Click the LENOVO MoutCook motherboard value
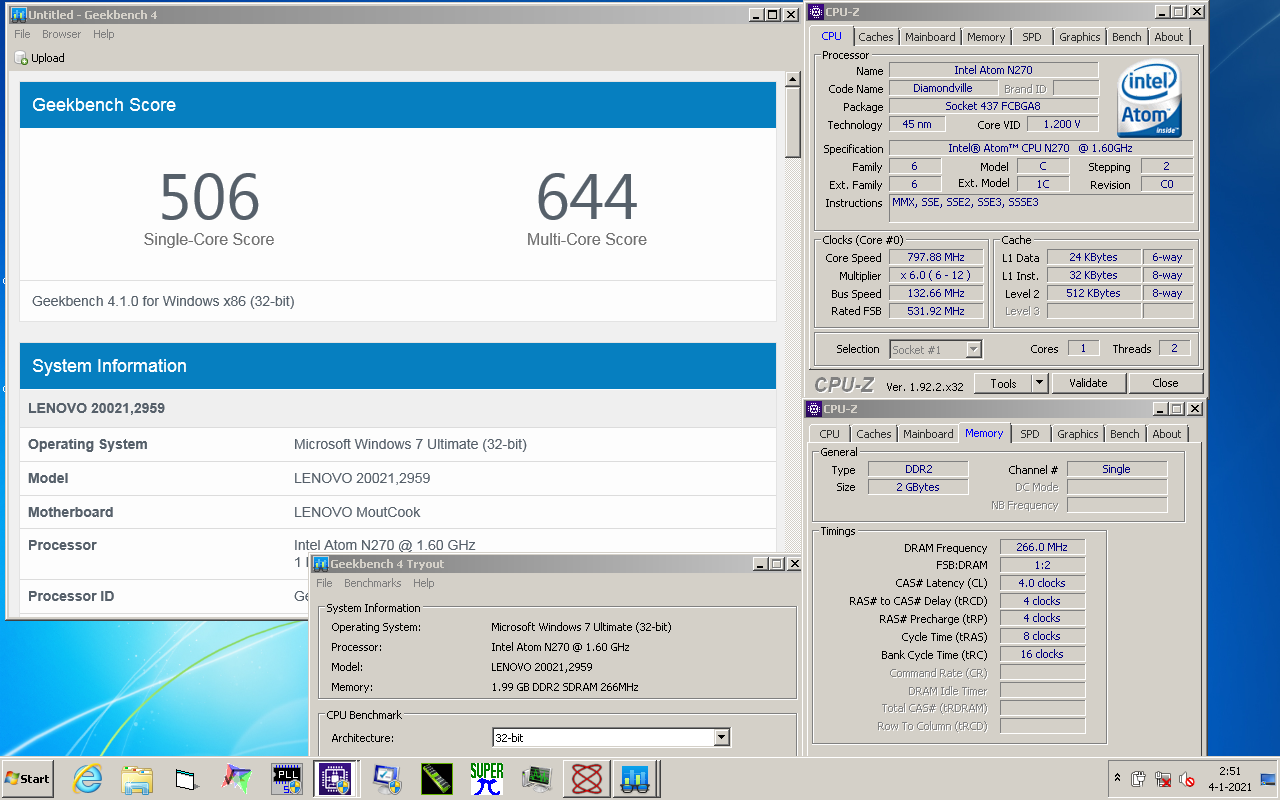The height and width of the screenshot is (800, 1280). [357, 512]
